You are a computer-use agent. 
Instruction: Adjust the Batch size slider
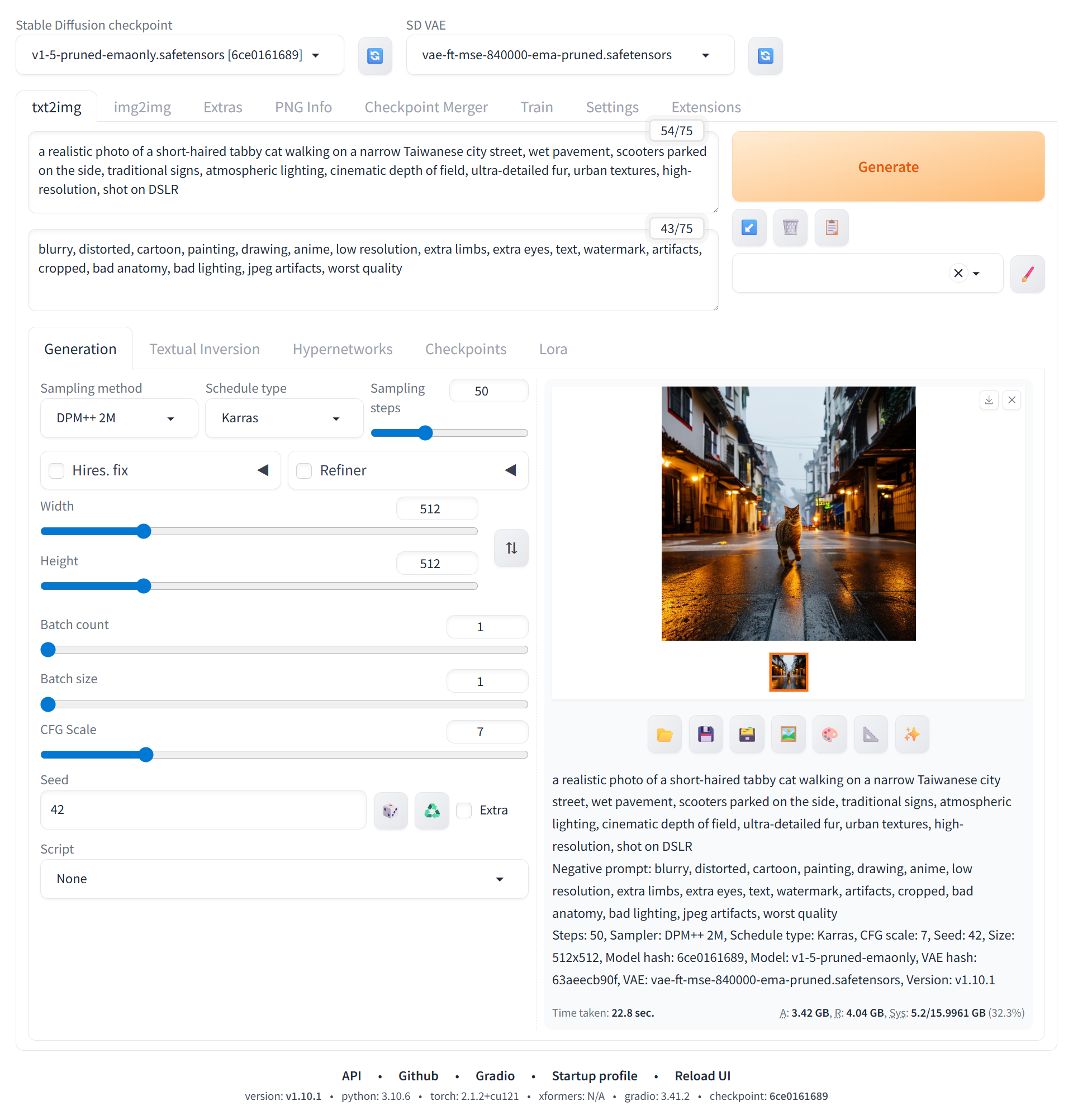(x=284, y=704)
